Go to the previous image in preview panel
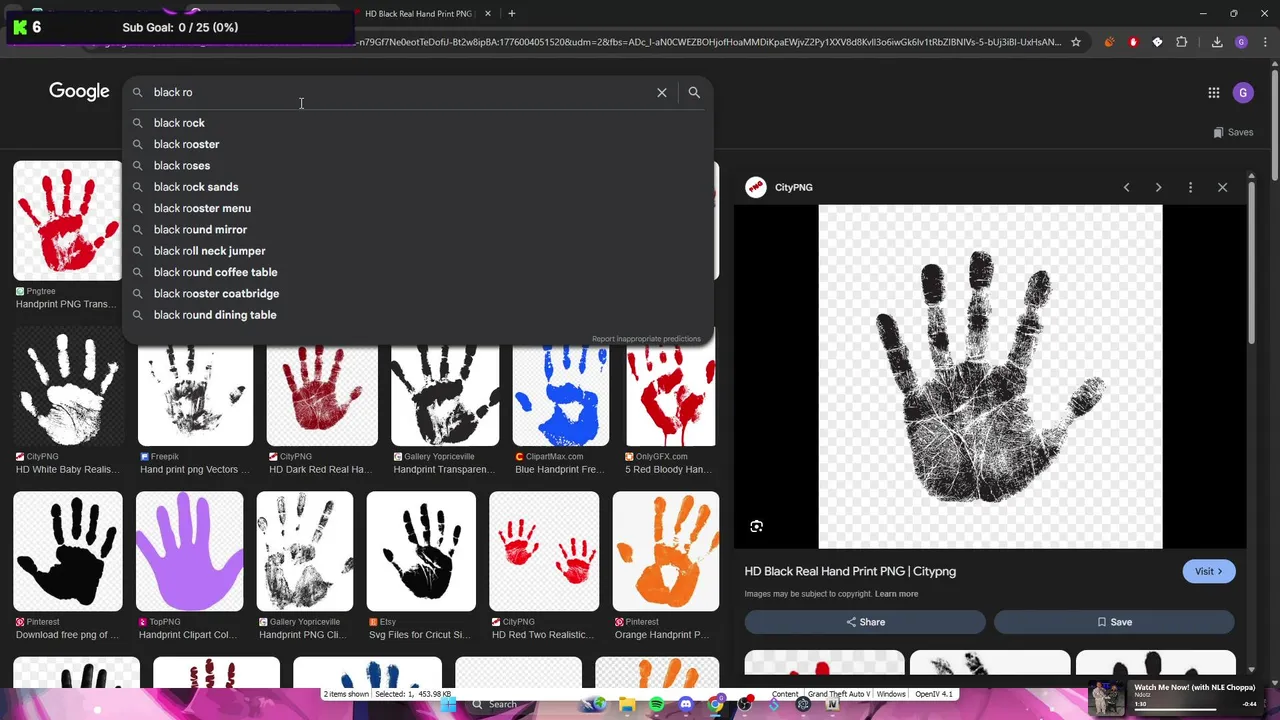 coord(1126,187)
